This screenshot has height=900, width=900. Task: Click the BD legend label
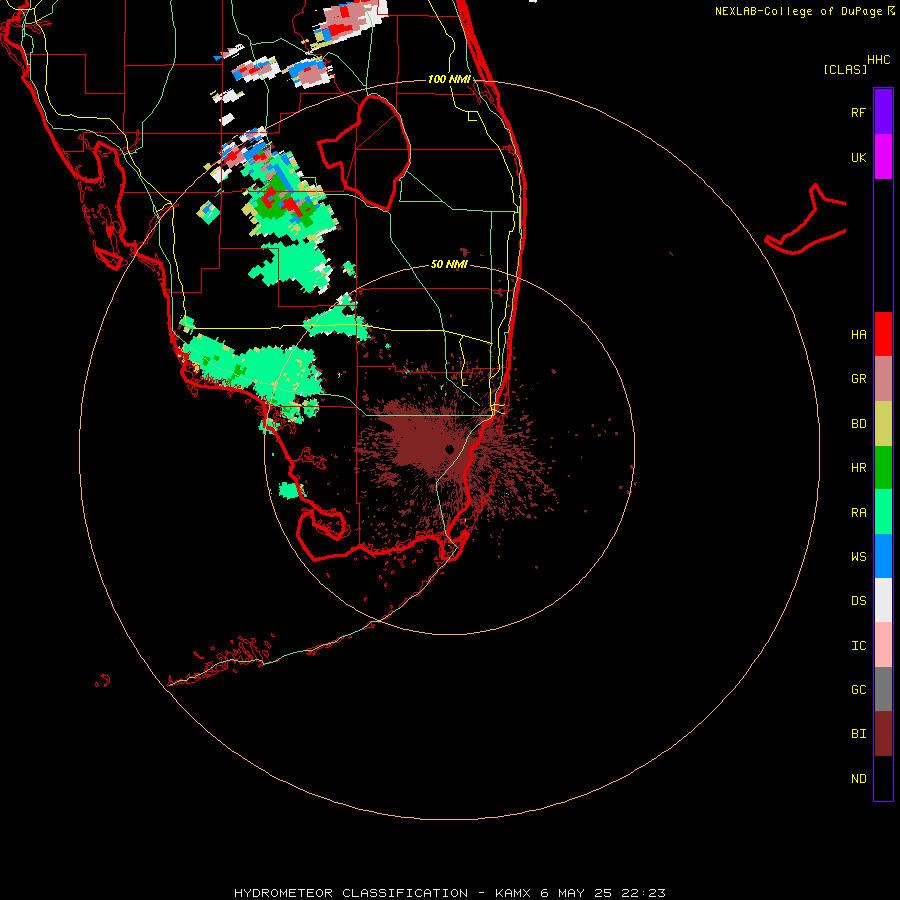pos(858,424)
